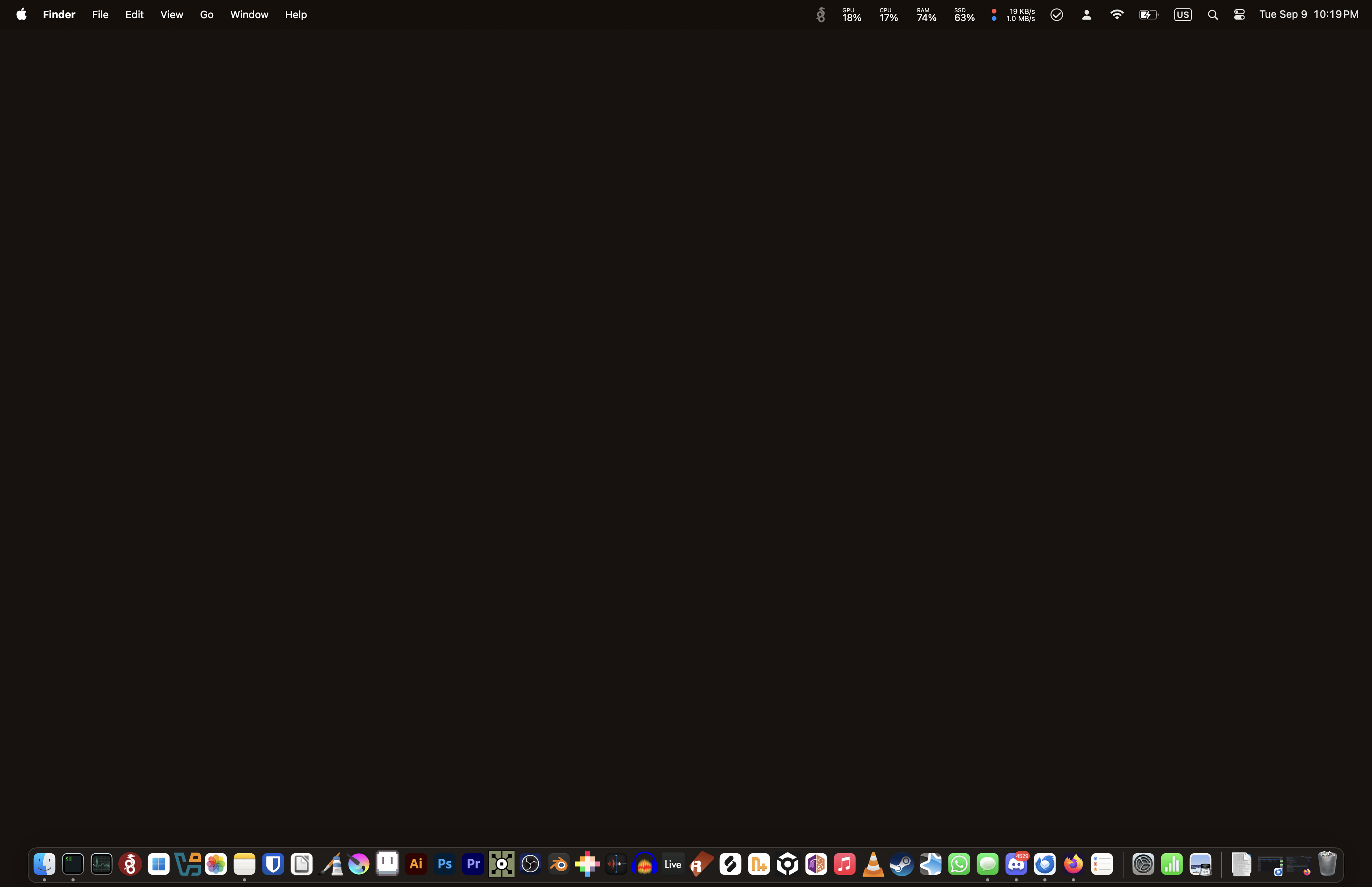This screenshot has width=1372, height=887.
Task: Open Ableton Live dock icon
Action: [x=673, y=864]
